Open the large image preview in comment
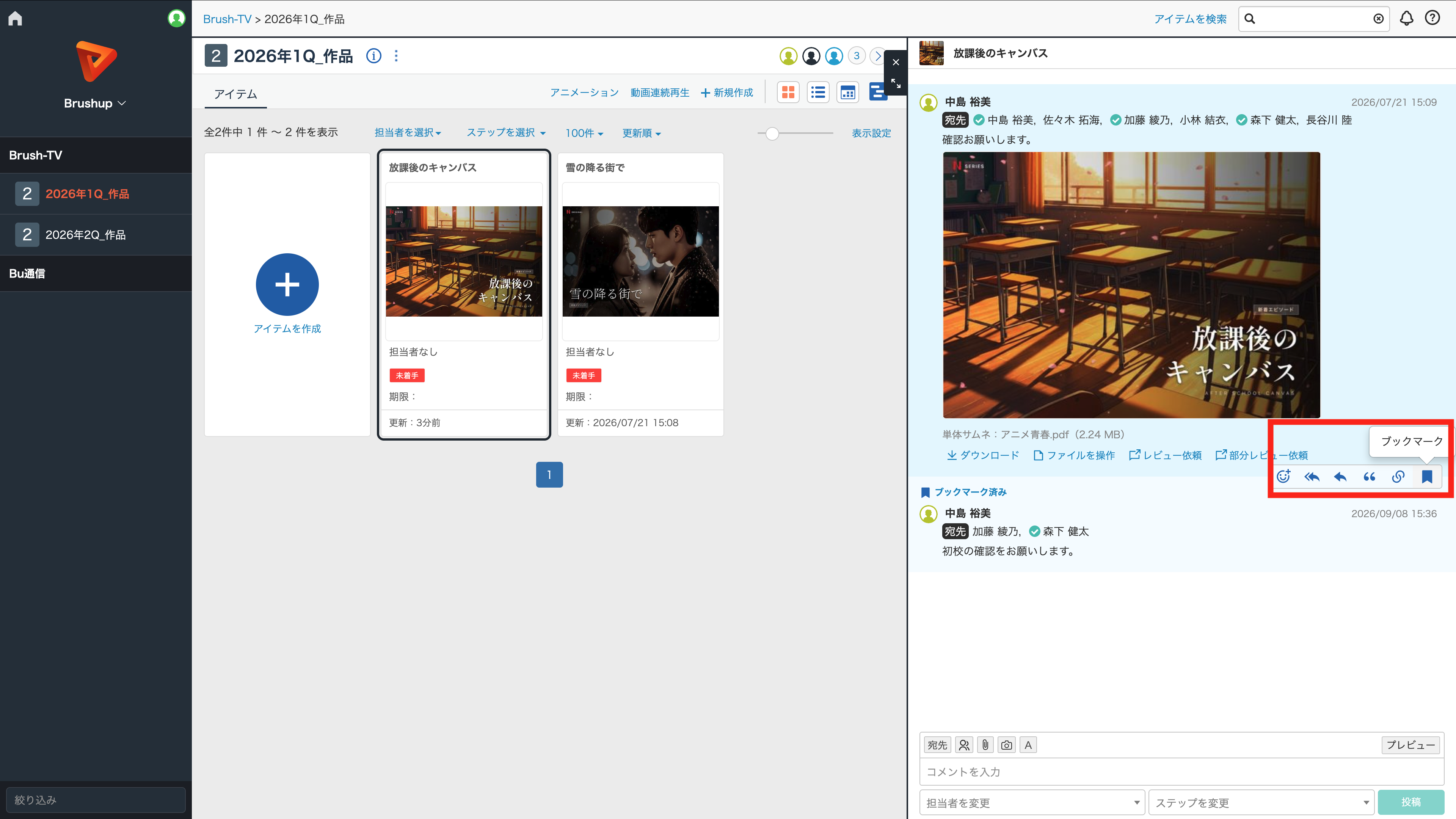 point(1131,285)
